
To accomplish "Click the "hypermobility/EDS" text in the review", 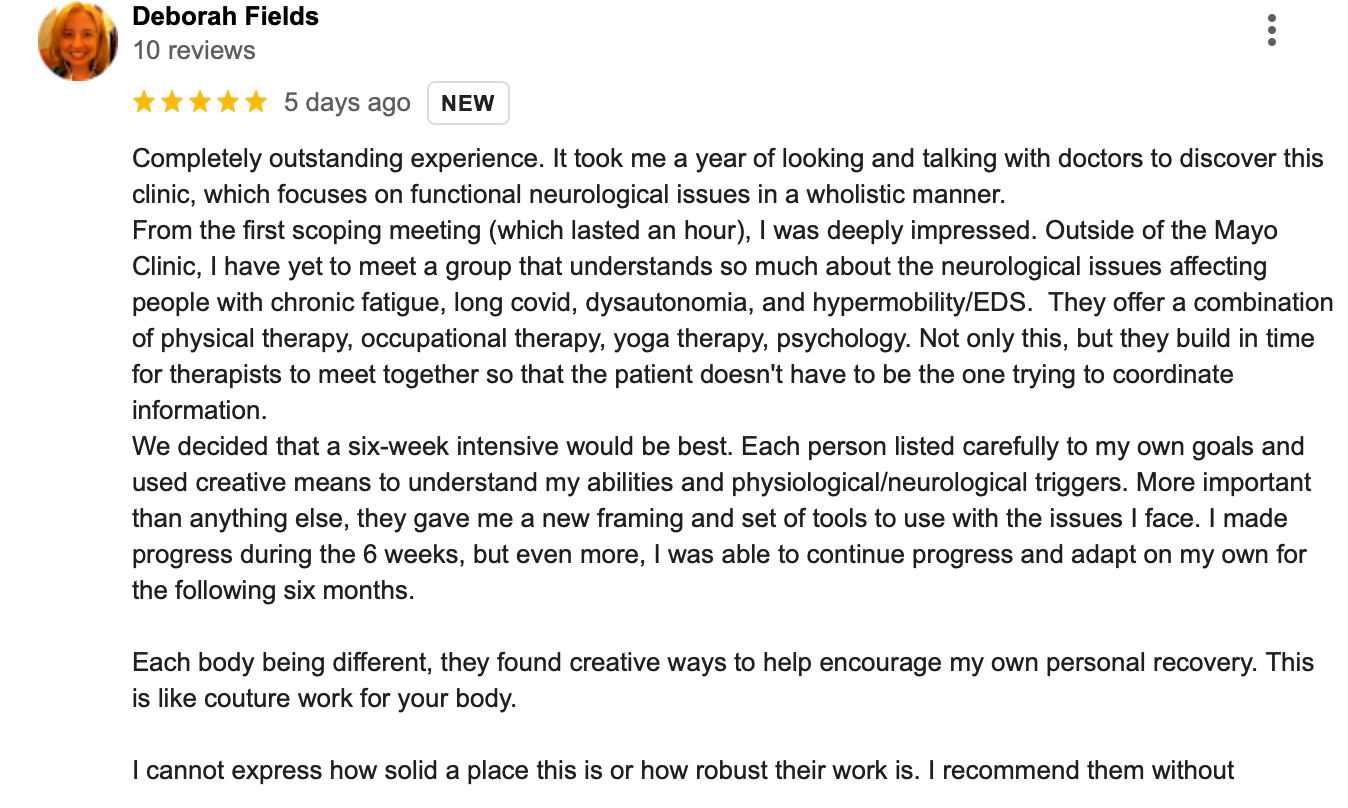I will pyautogui.click(x=925, y=303).
